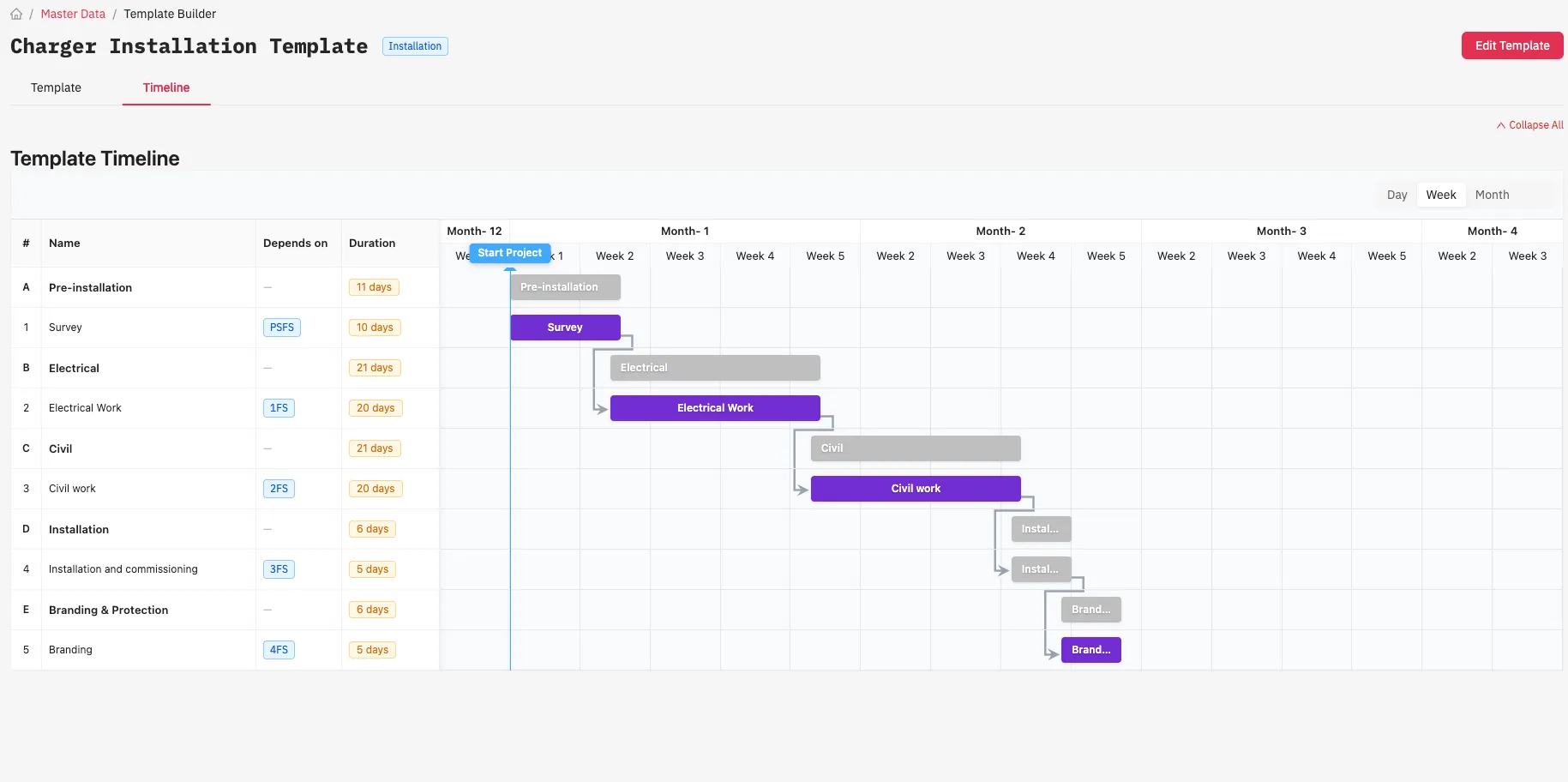Click the Template Timeline heading

(95, 159)
